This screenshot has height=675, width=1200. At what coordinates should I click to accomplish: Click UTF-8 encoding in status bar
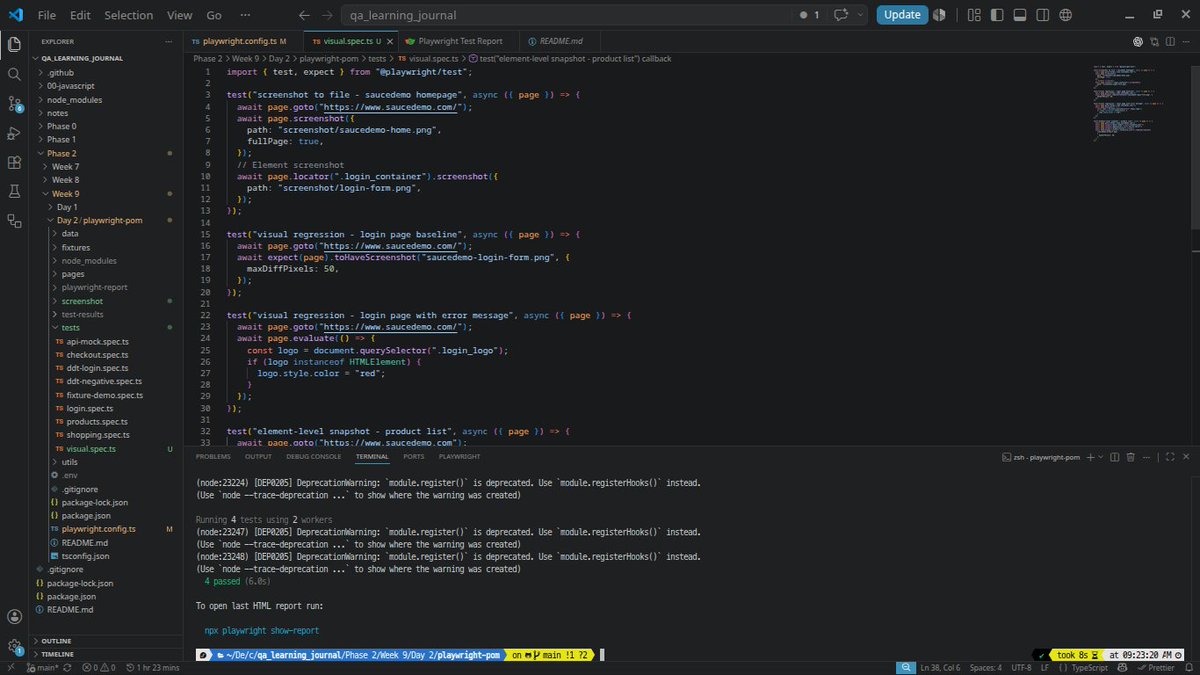(x=1021, y=667)
